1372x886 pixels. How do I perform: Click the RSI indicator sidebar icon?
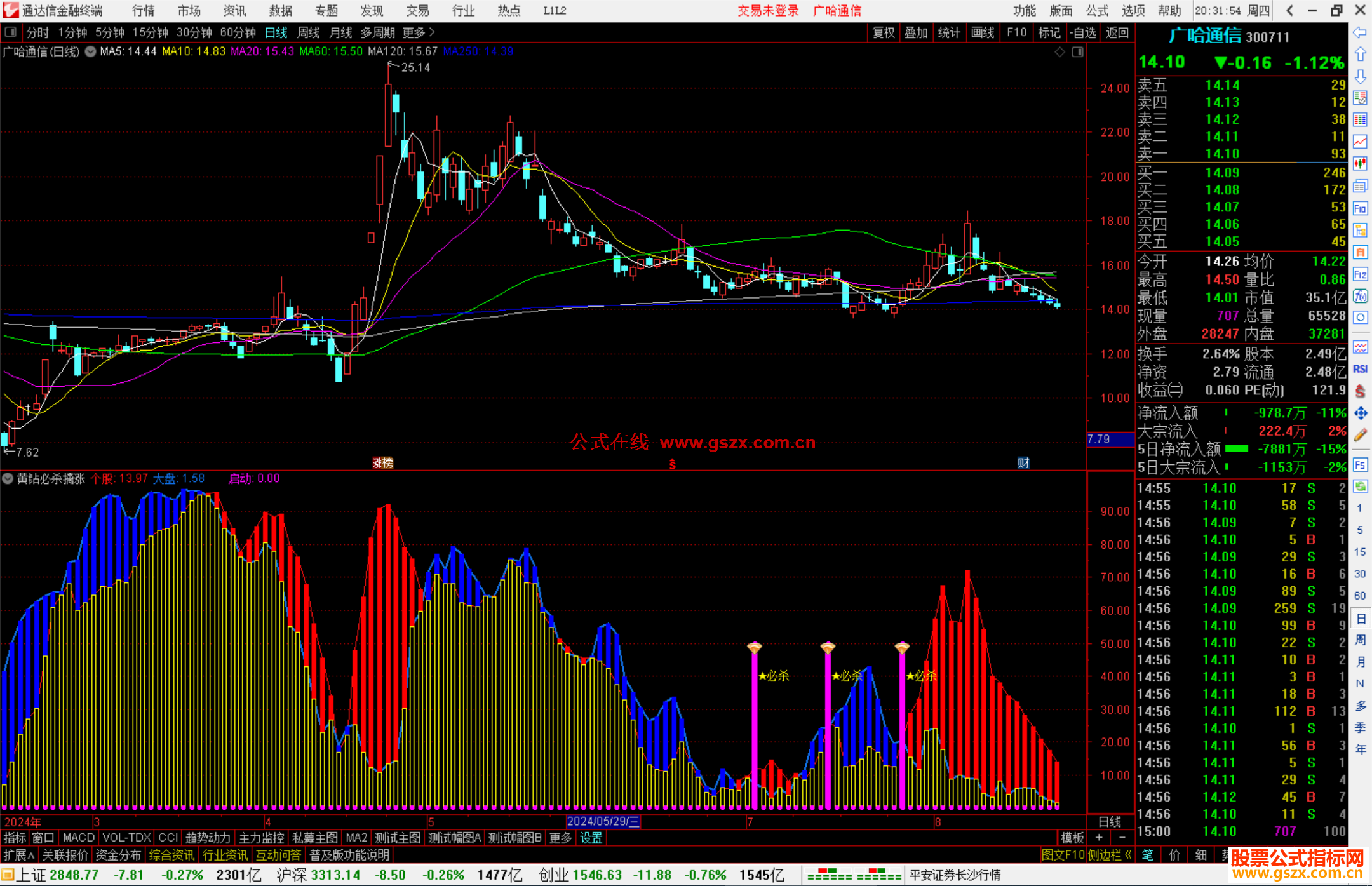click(x=1360, y=369)
